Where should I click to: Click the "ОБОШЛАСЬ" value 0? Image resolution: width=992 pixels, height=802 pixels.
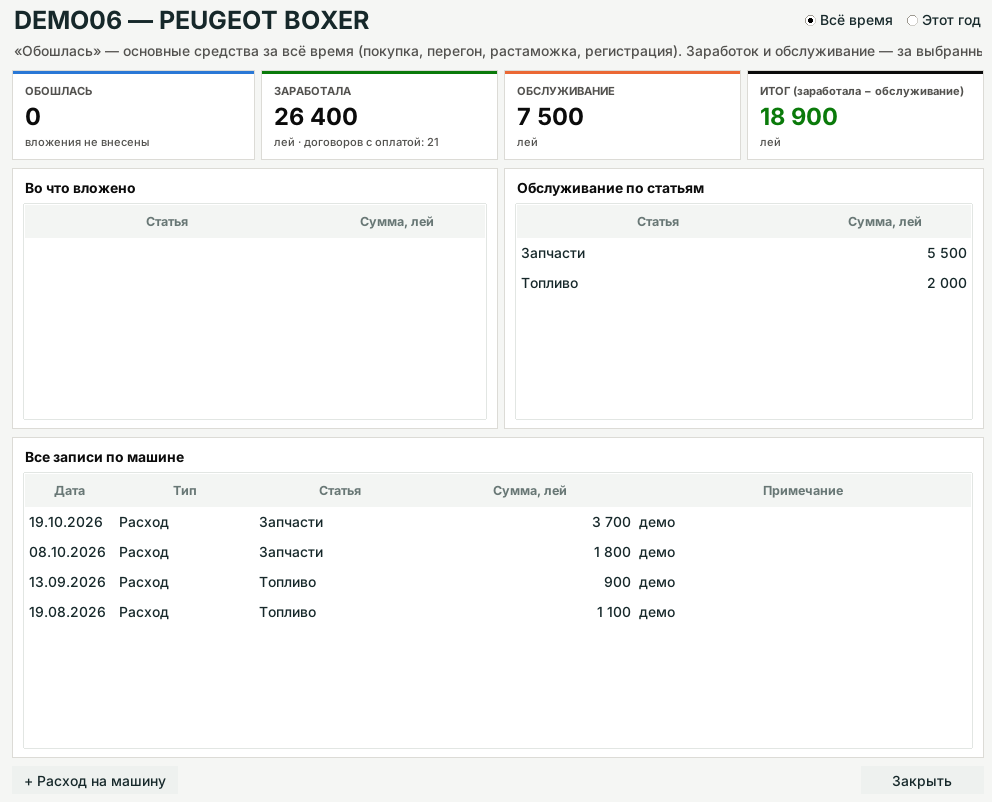click(33, 117)
